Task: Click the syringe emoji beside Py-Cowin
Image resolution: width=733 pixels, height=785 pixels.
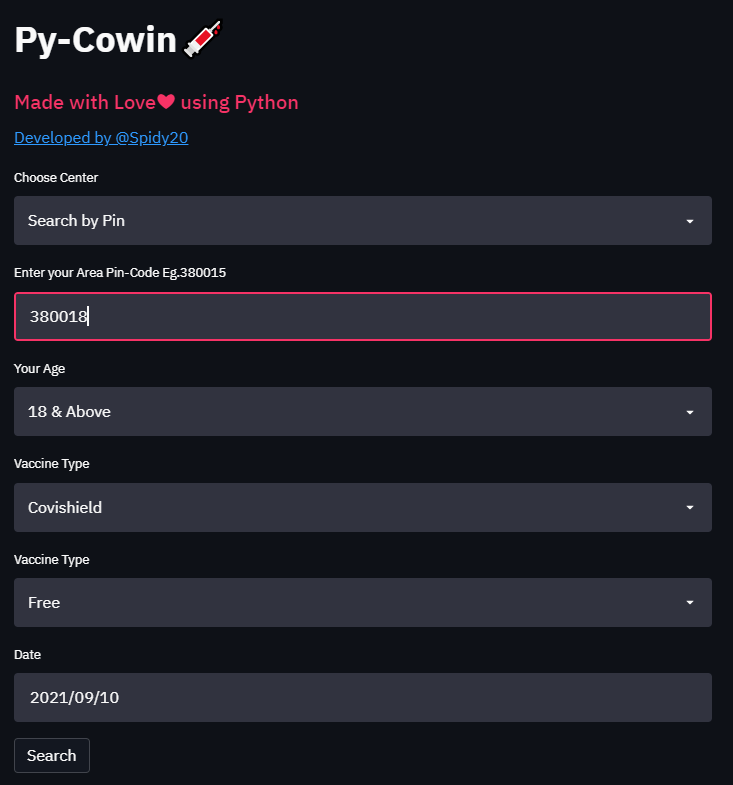Action: [x=203, y=39]
